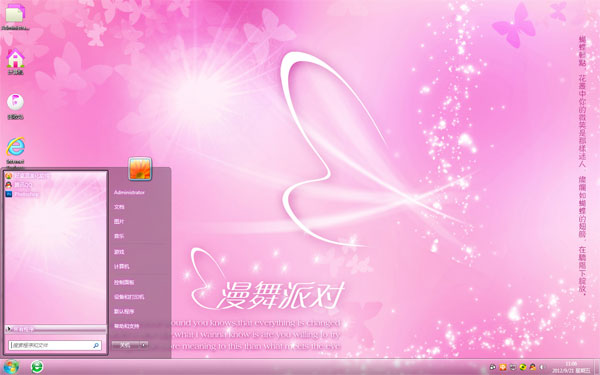Open 文档 from the Start menu
The height and width of the screenshot is (375, 600).
(119, 207)
